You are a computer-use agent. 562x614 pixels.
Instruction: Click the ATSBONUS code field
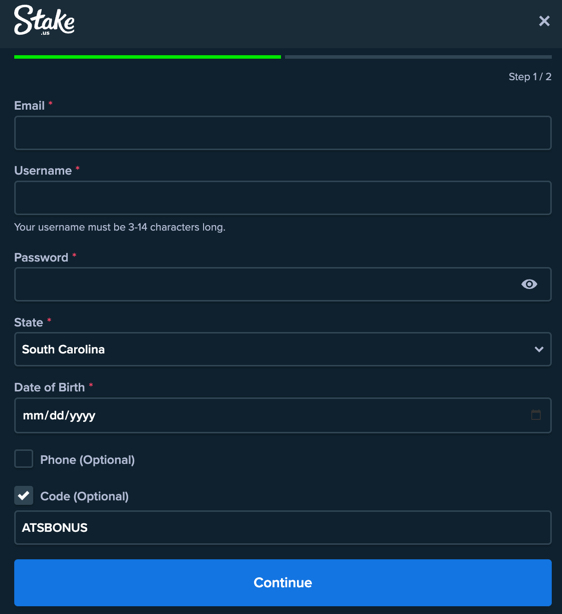pos(283,527)
